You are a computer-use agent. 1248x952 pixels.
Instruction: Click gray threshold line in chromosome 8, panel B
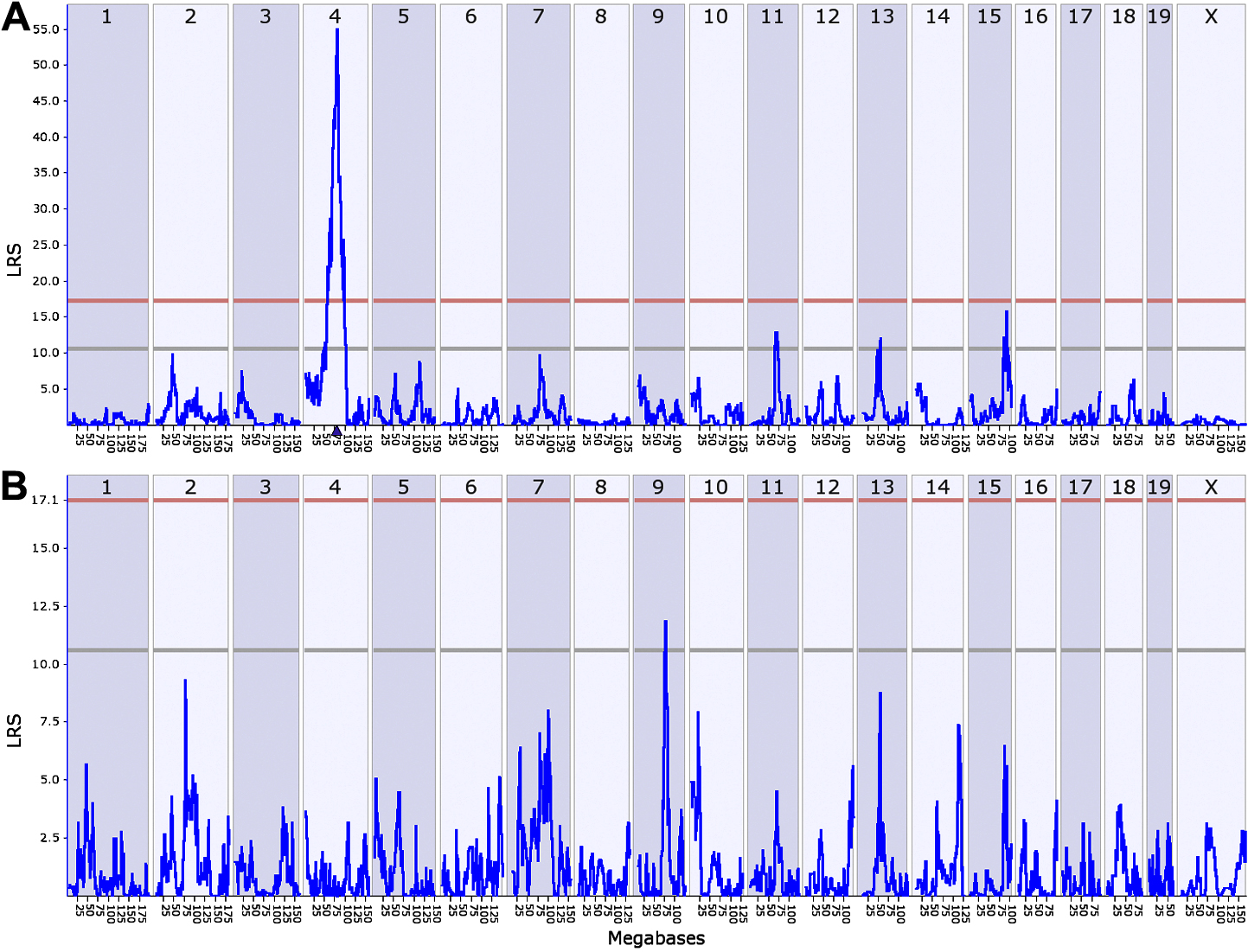(x=601, y=650)
